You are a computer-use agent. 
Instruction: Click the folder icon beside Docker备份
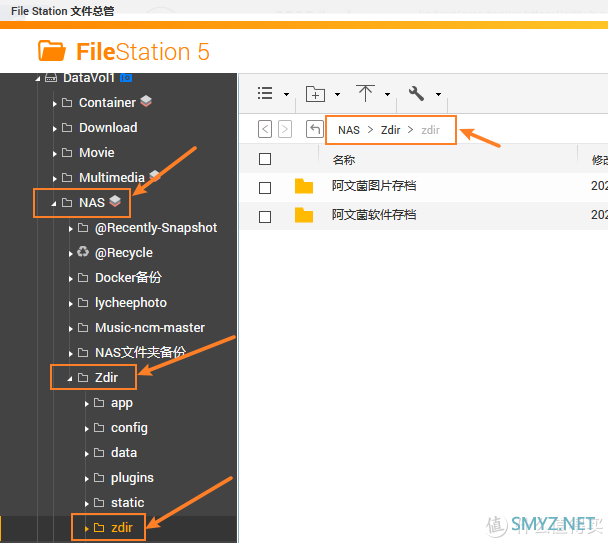83,278
